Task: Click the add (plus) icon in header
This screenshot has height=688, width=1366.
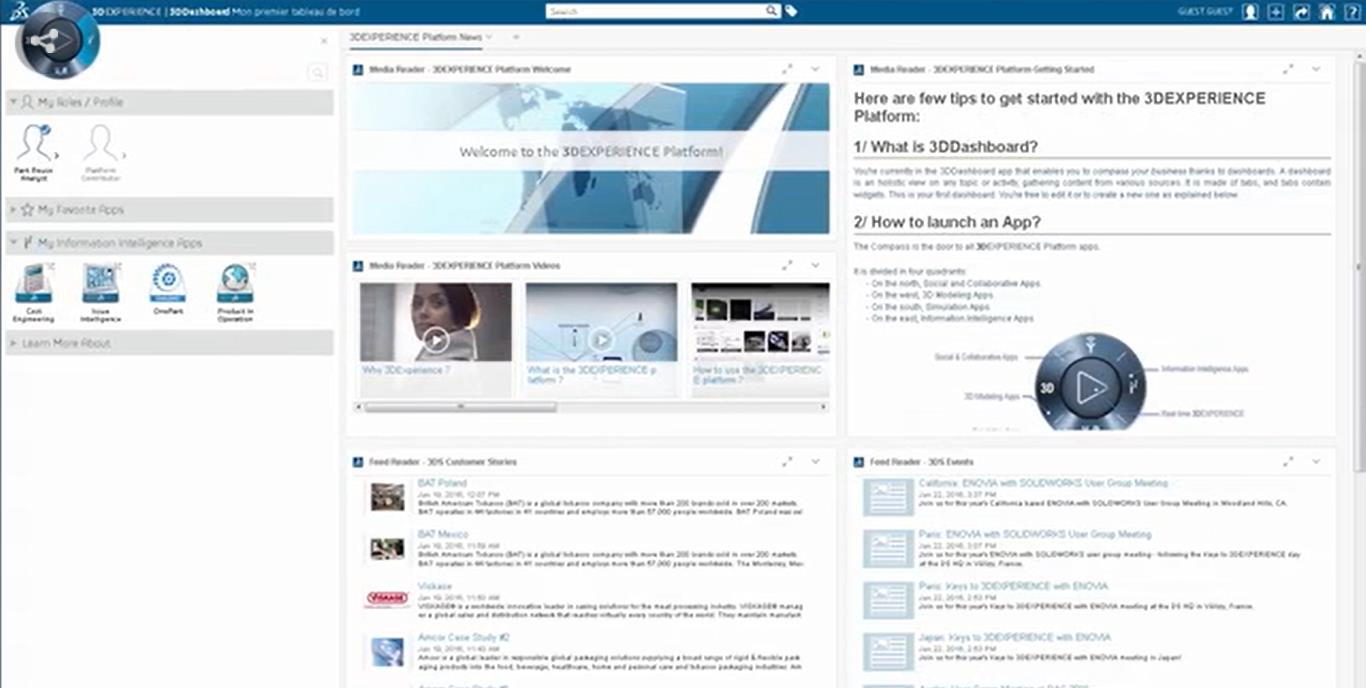Action: (x=1275, y=11)
